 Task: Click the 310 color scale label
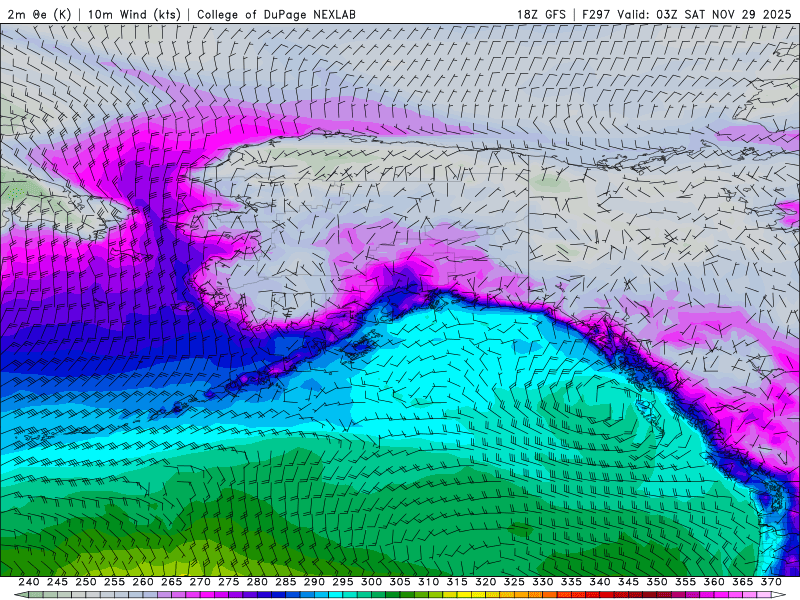pyautogui.click(x=429, y=582)
